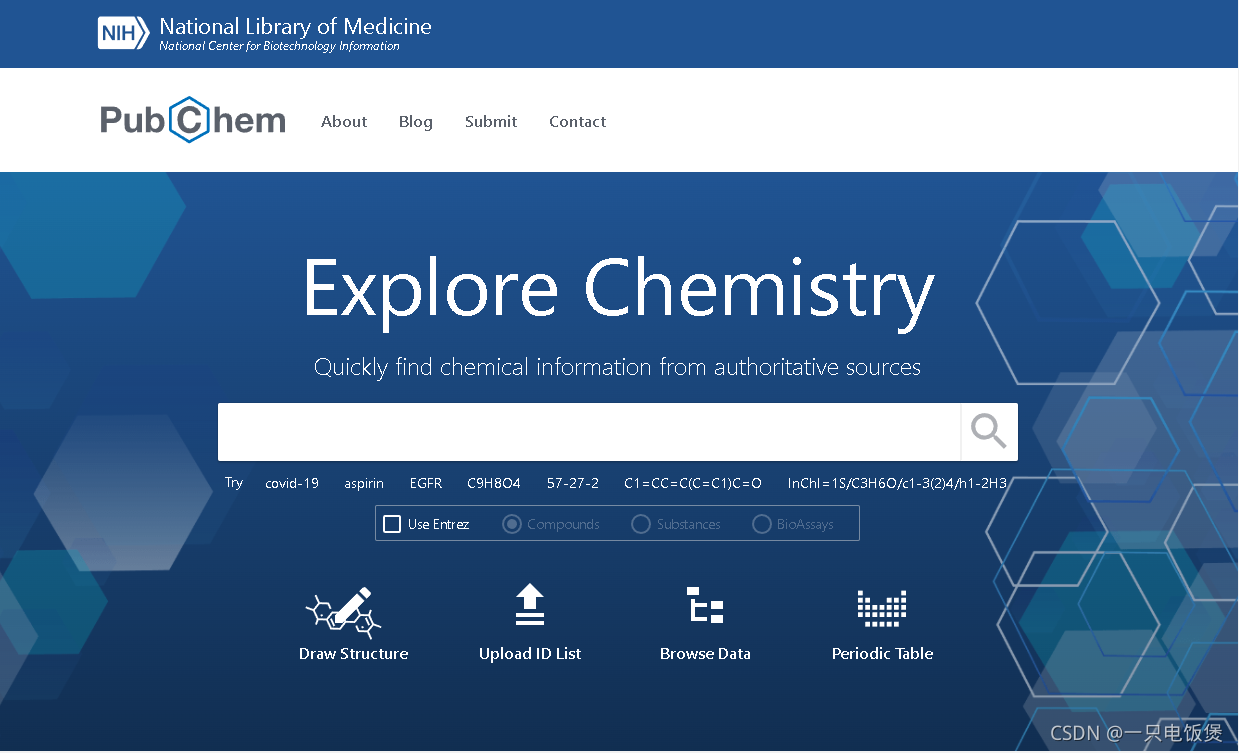Try the C9H8O4 formula example
This screenshot has width=1239, height=753.
tap(494, 483)
